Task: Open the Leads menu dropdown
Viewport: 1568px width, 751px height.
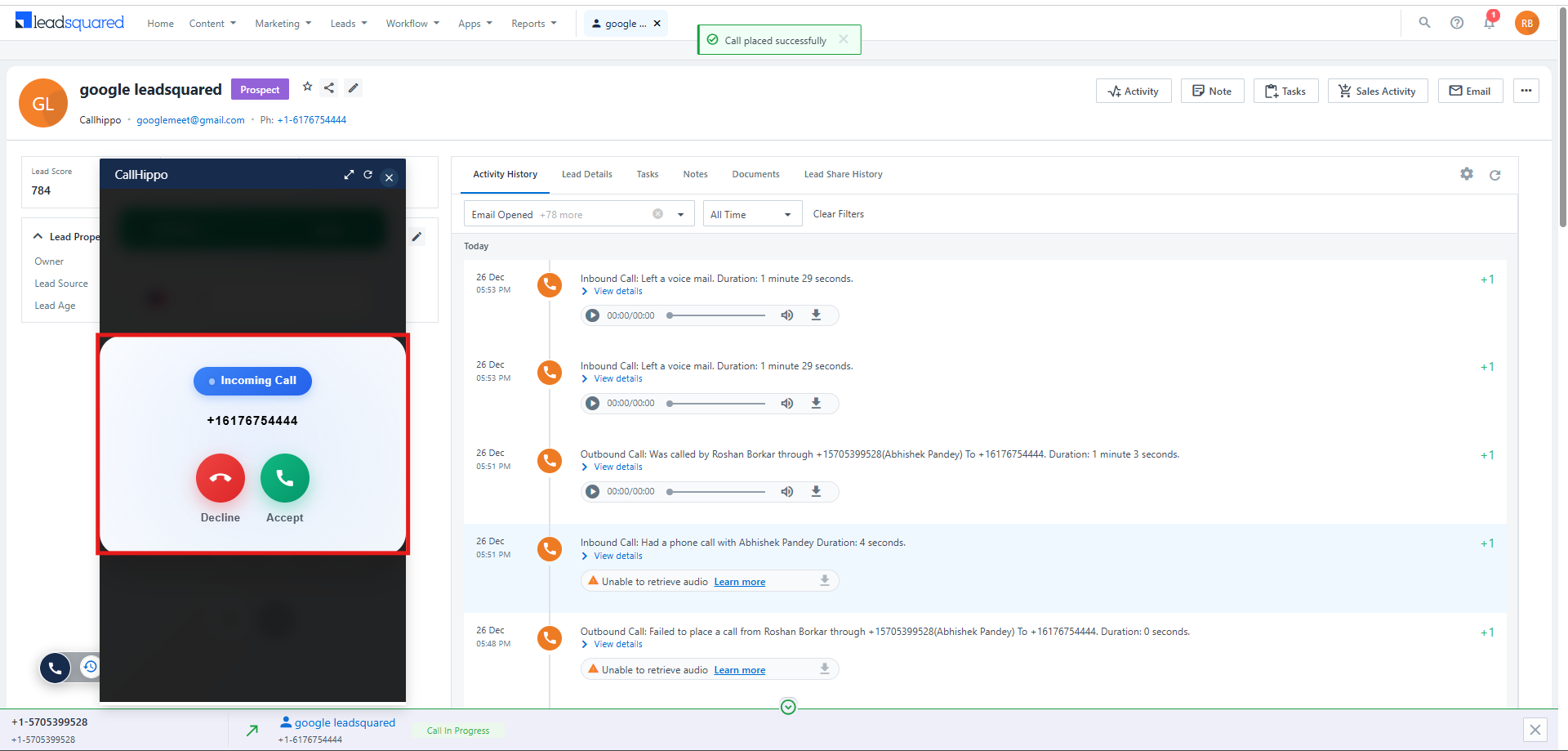Action: point(349,24)
